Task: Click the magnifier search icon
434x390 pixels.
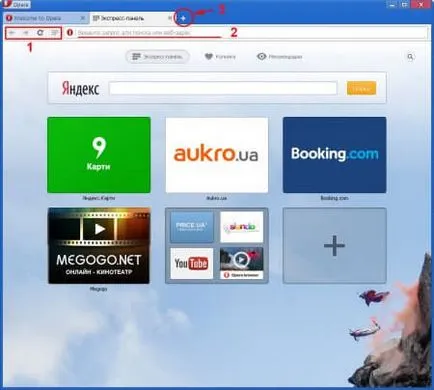Action: (x=410, y=57)
